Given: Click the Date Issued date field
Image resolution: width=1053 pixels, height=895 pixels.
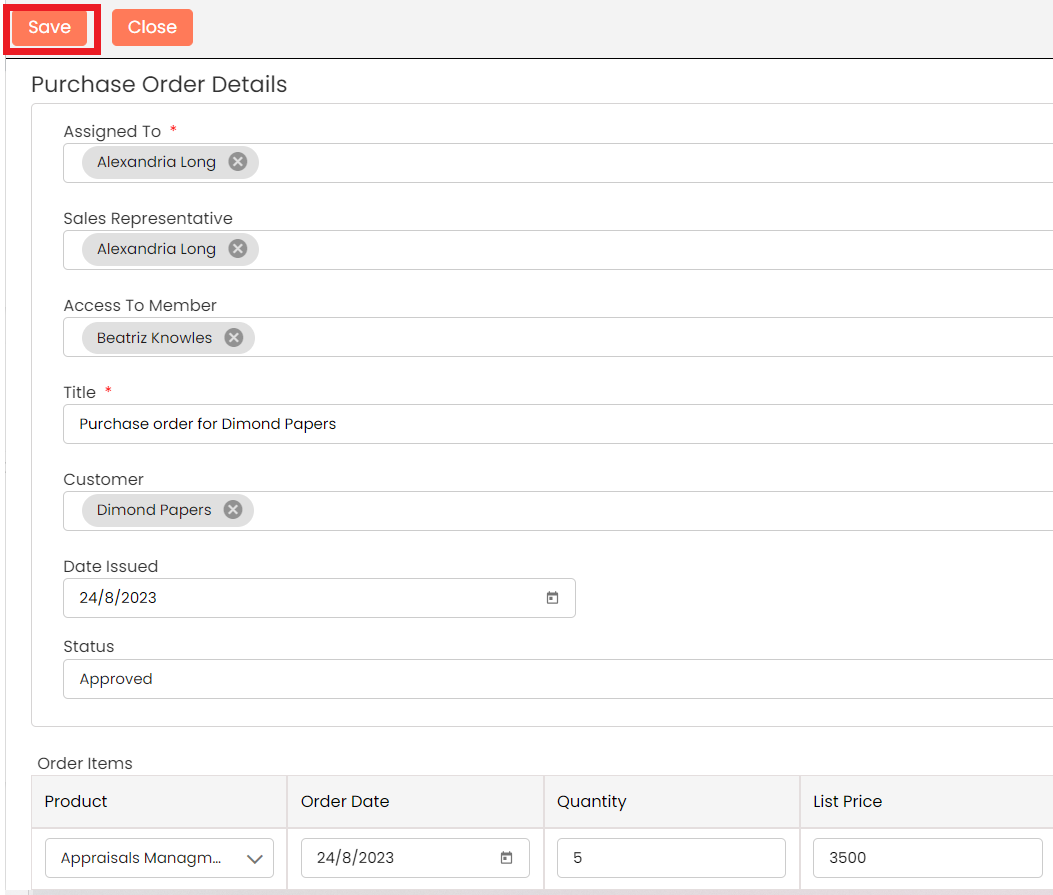Looking at the screenshot, I should pyautogui.click(x=300, y=598).
